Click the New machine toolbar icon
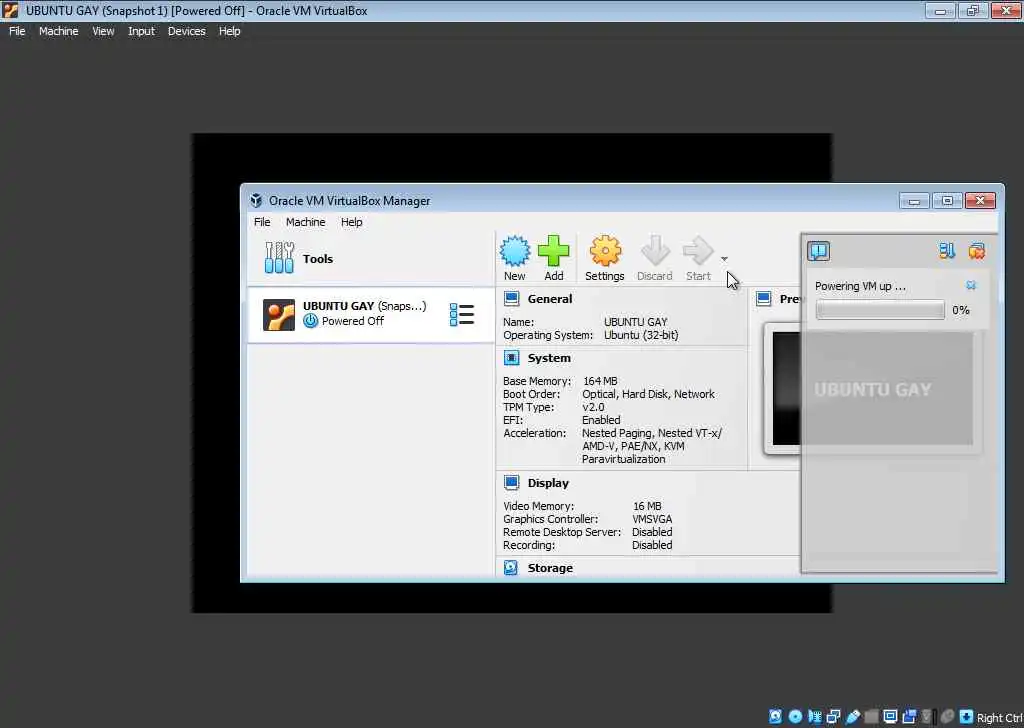This screenshot has height=728, width=1024. (x=515, y=251)
